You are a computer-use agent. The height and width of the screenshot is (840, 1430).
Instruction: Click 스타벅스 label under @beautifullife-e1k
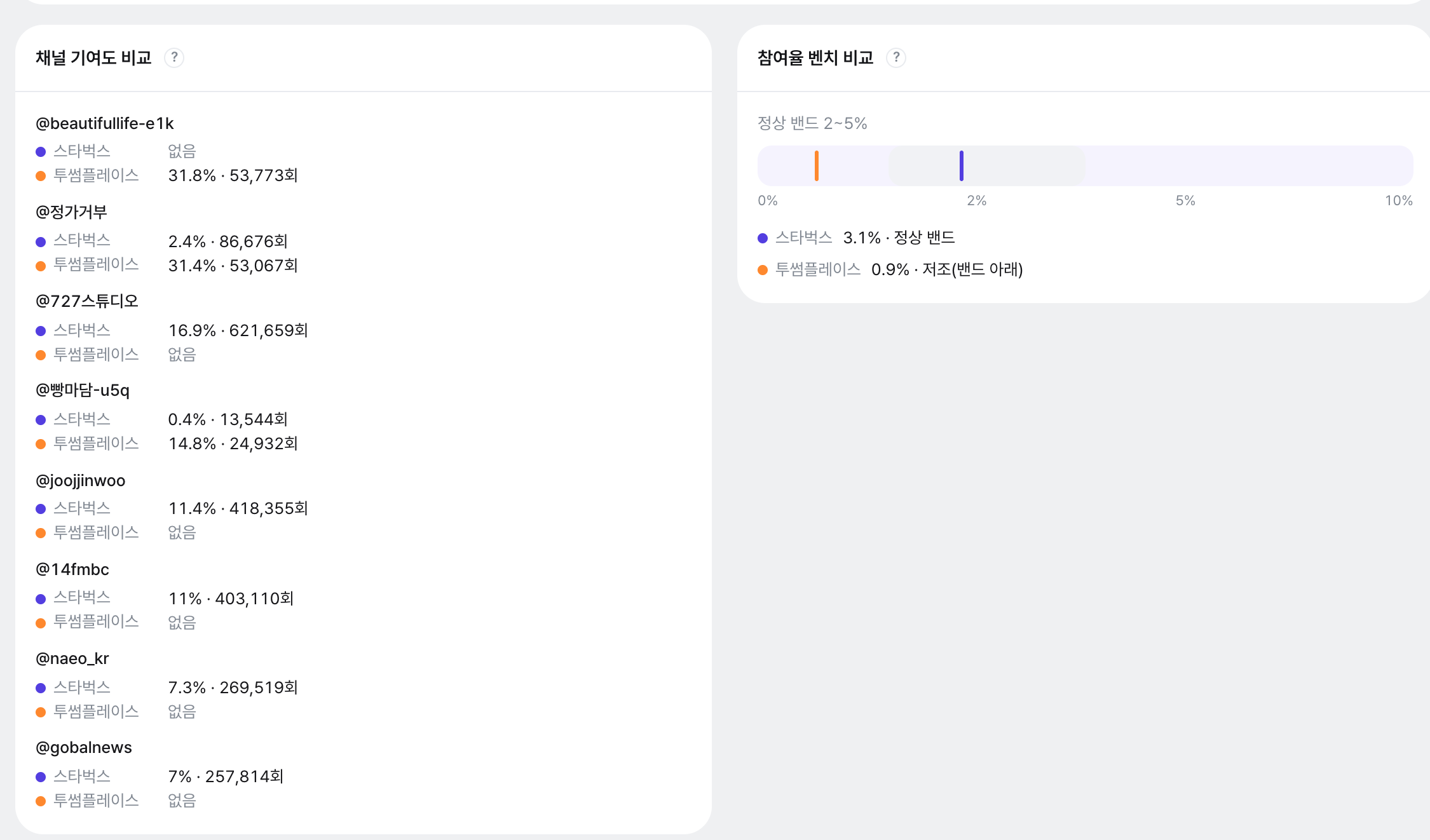coord(82,151)
